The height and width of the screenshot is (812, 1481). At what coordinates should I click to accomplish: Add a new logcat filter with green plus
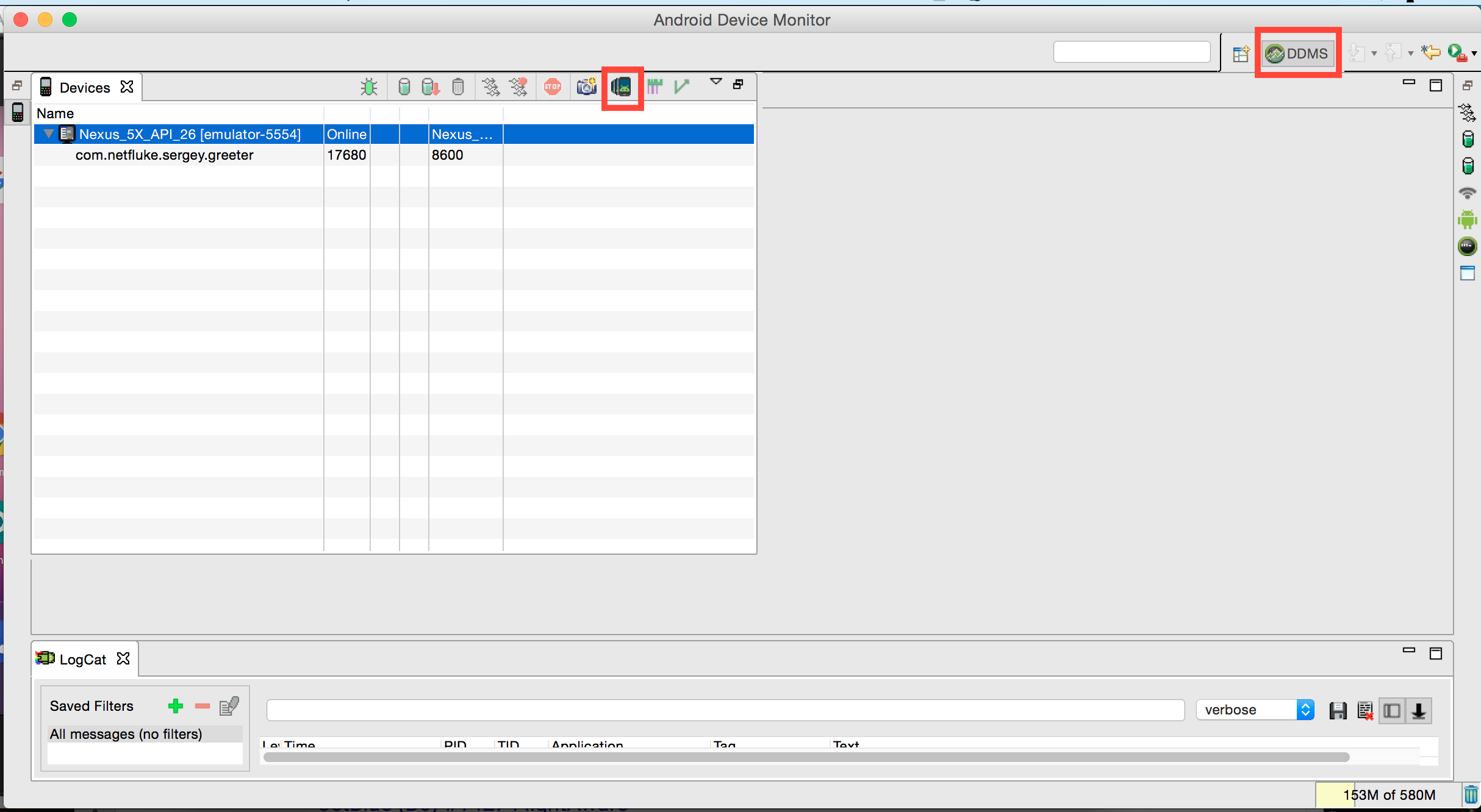176,706
